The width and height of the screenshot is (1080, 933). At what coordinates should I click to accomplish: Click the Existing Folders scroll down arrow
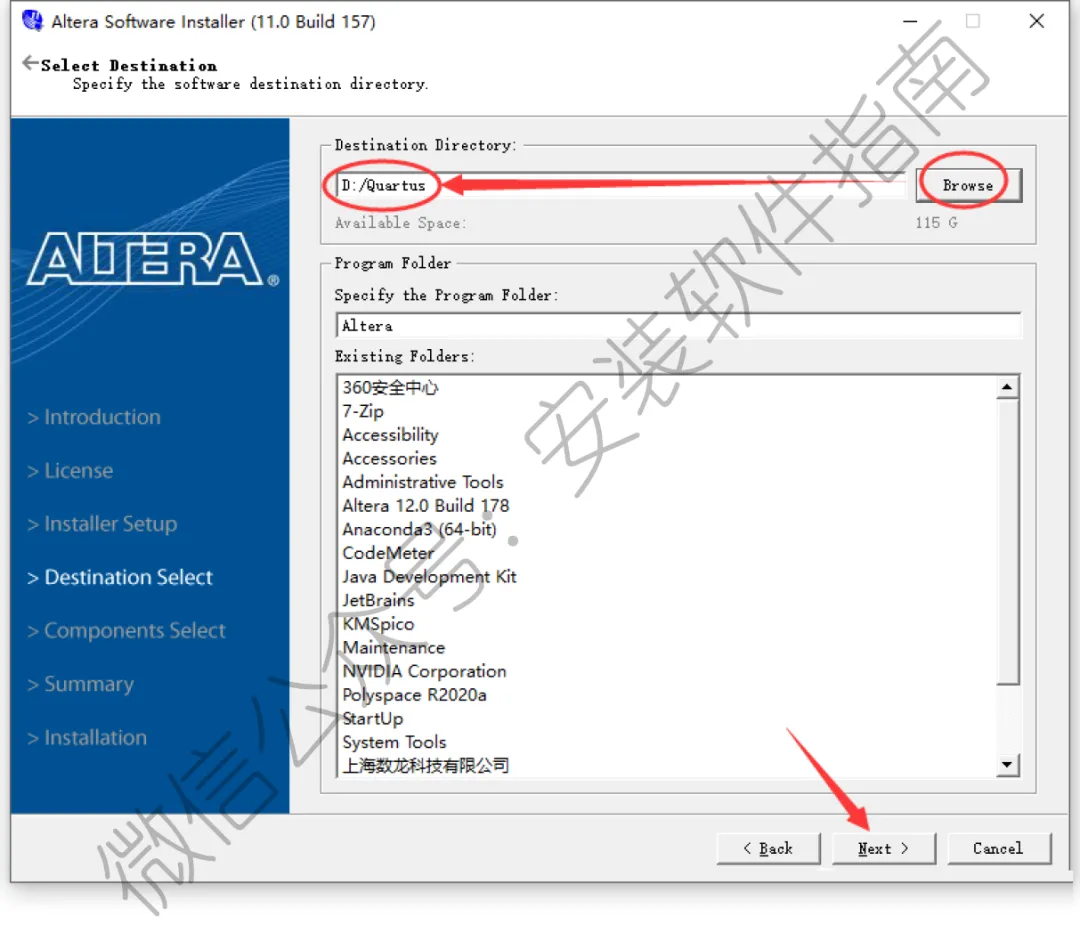(1007, 764)
